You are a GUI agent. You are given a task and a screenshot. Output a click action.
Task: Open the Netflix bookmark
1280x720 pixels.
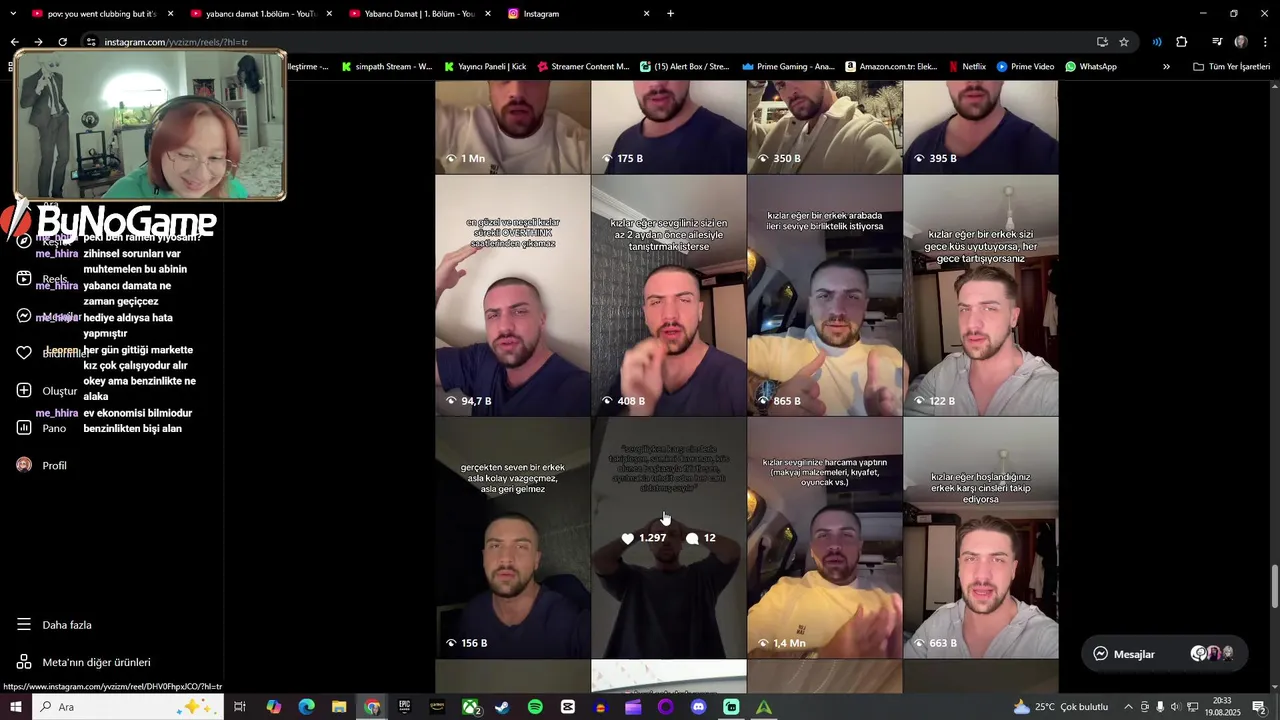click(x=966, y=67)
